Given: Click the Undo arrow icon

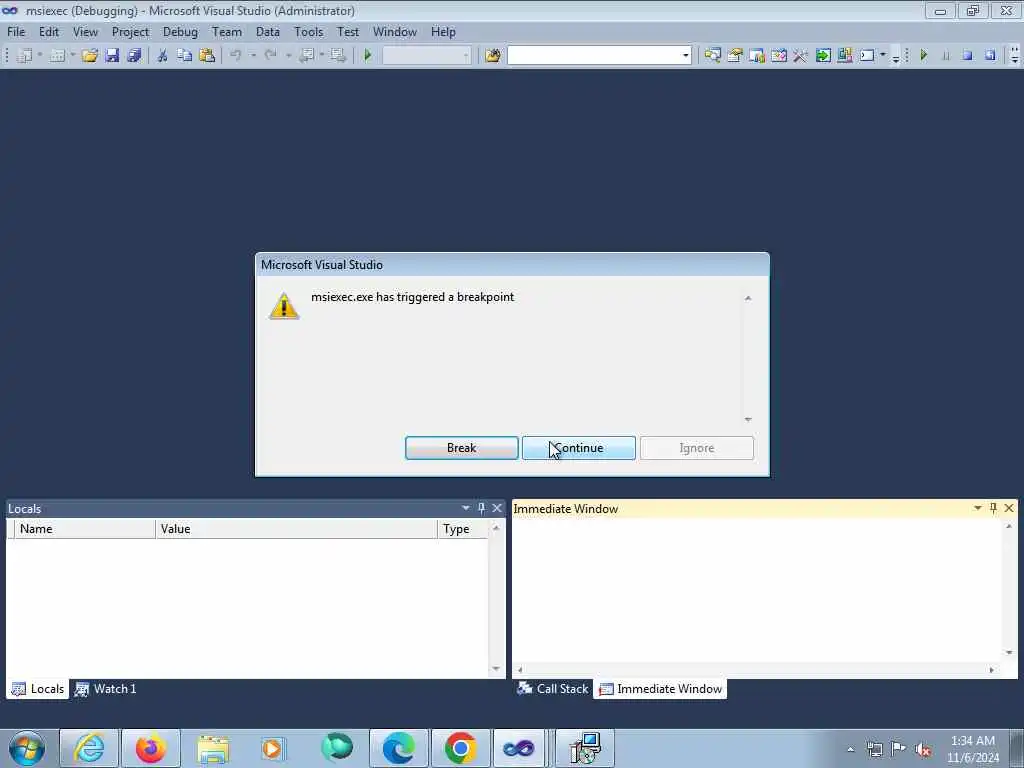Looking at the screenshot, I should 236,56.
